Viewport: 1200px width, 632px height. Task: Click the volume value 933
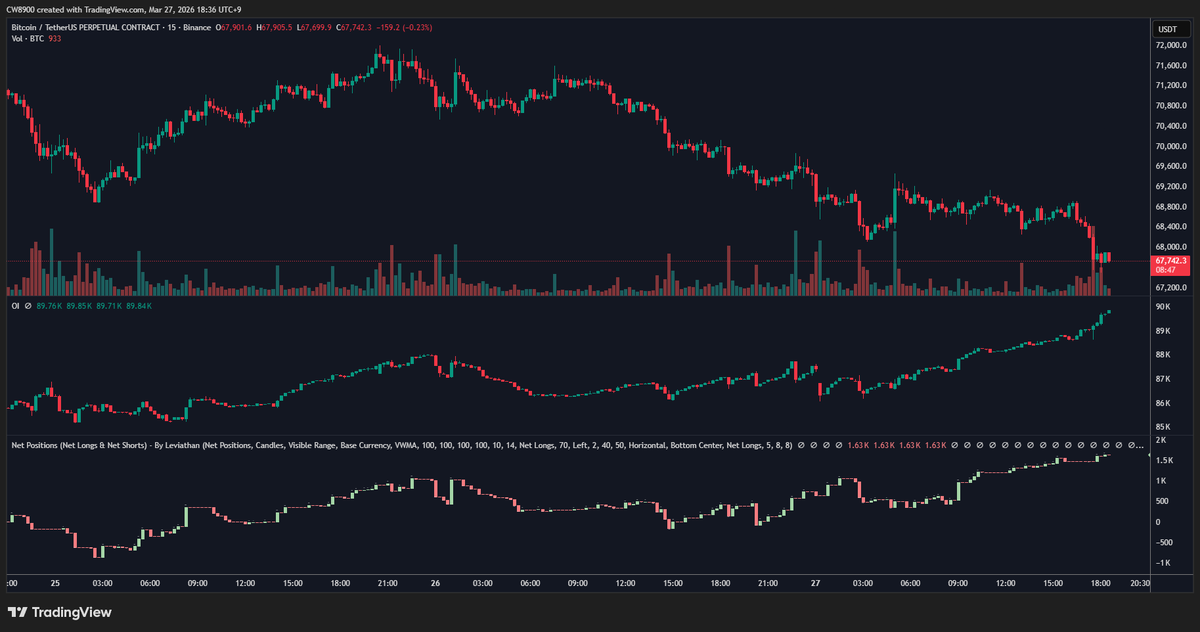click(55, 37)
